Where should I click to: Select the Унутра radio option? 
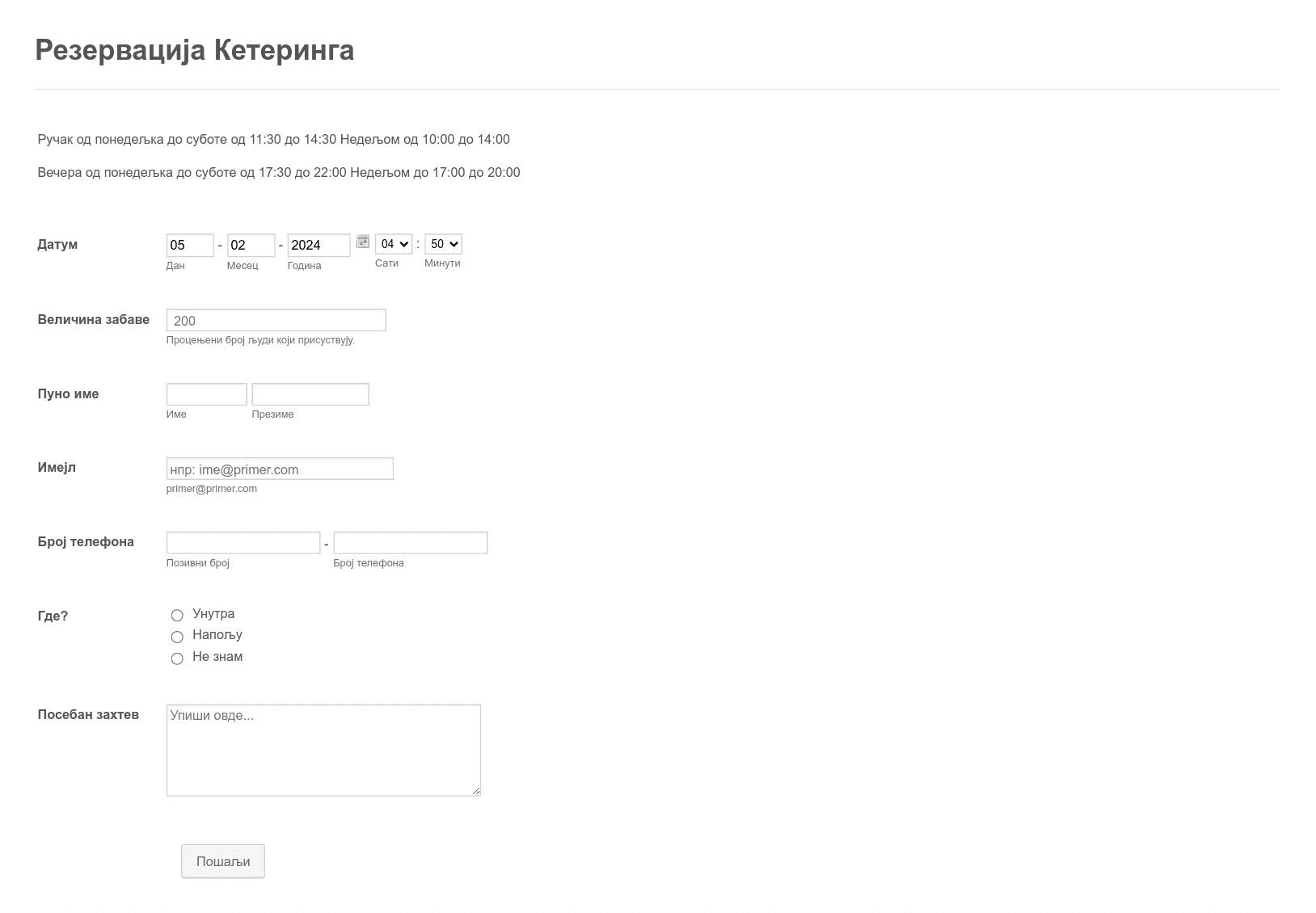coord(177,616)
